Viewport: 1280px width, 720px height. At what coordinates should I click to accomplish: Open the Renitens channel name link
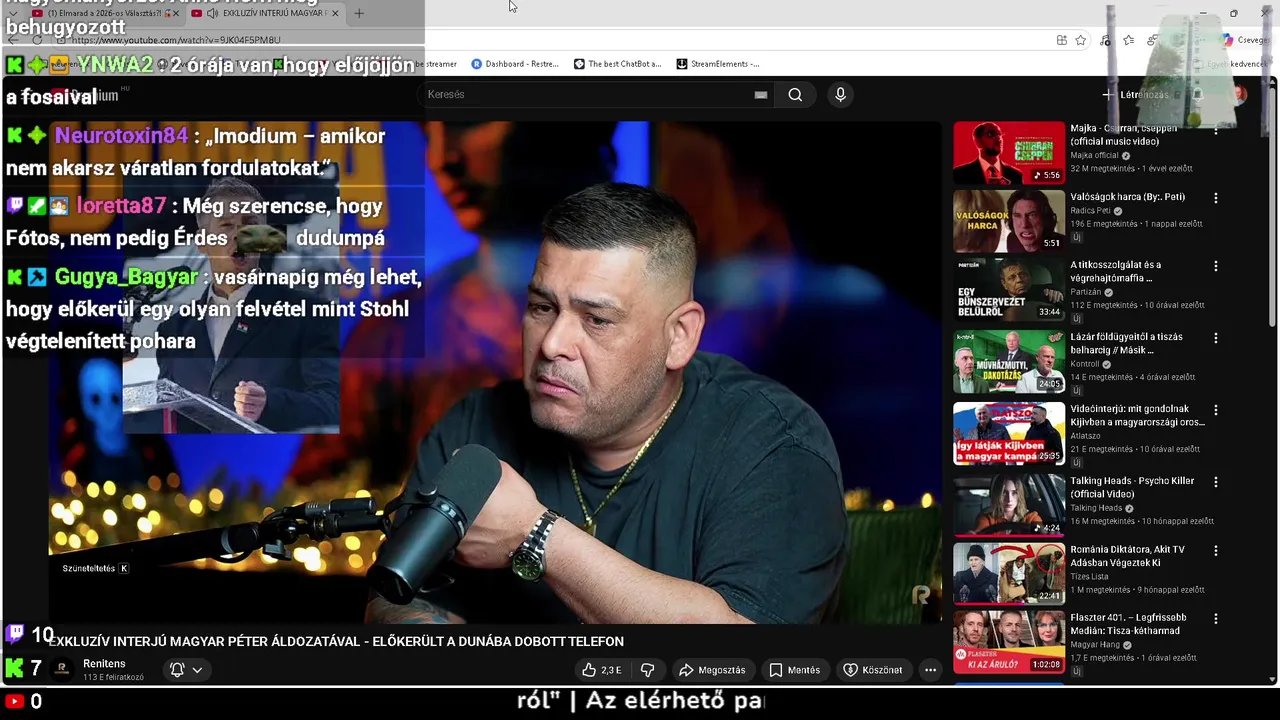104,664
